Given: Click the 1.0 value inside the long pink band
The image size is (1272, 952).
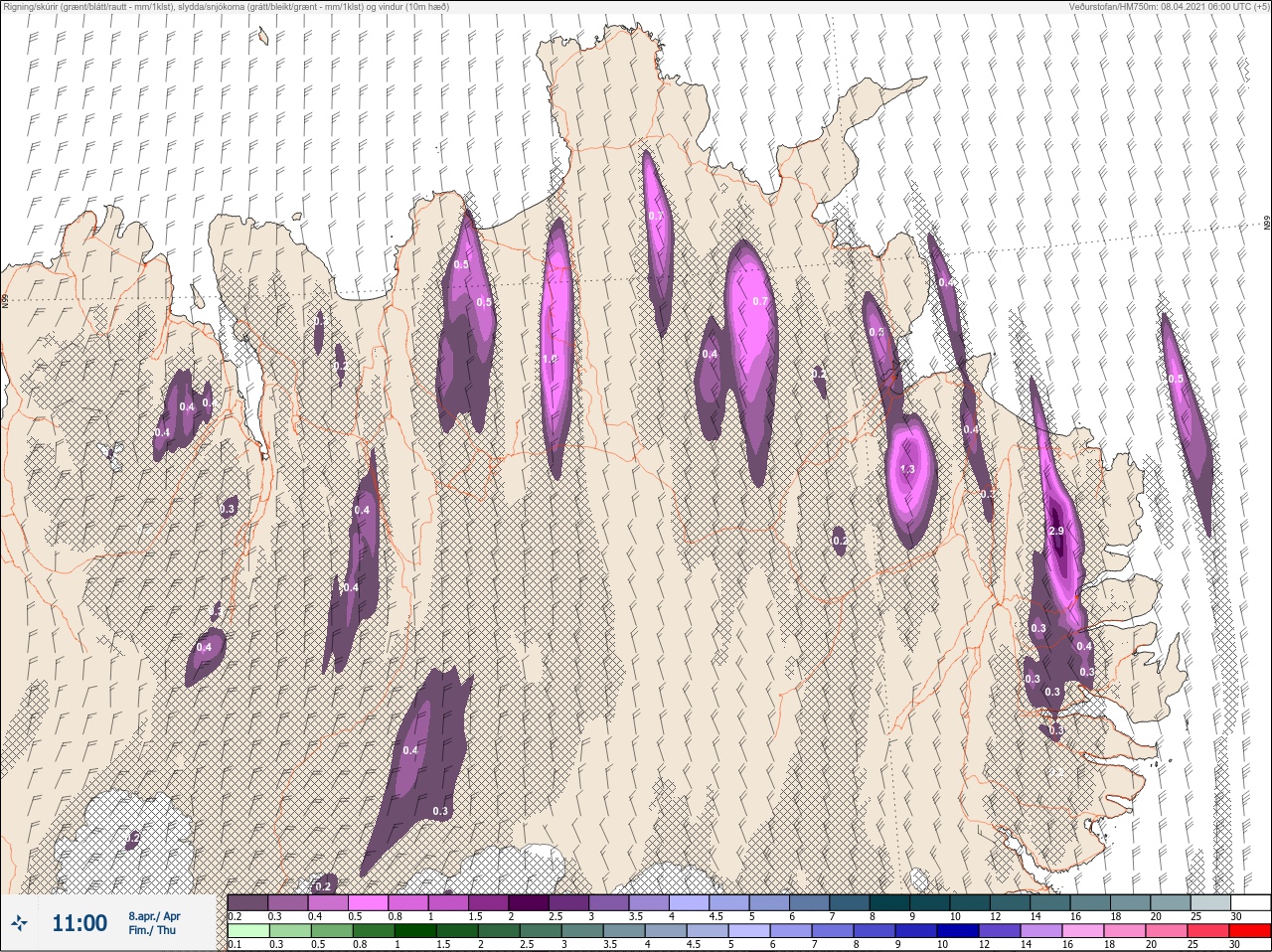Looking at the screenshot, I should click(x=550, y=359).
